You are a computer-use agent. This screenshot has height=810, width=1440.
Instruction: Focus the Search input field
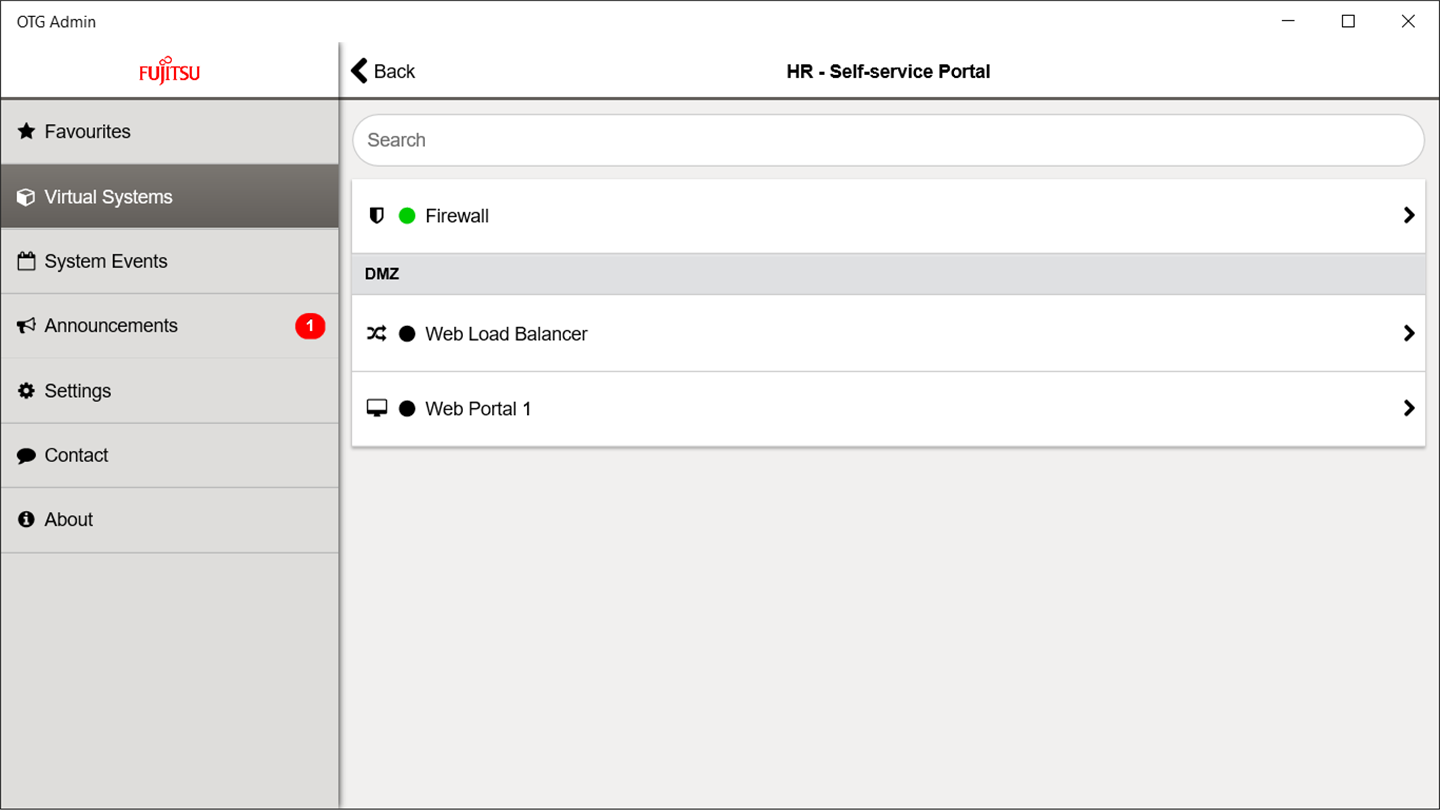pos(888,140)
